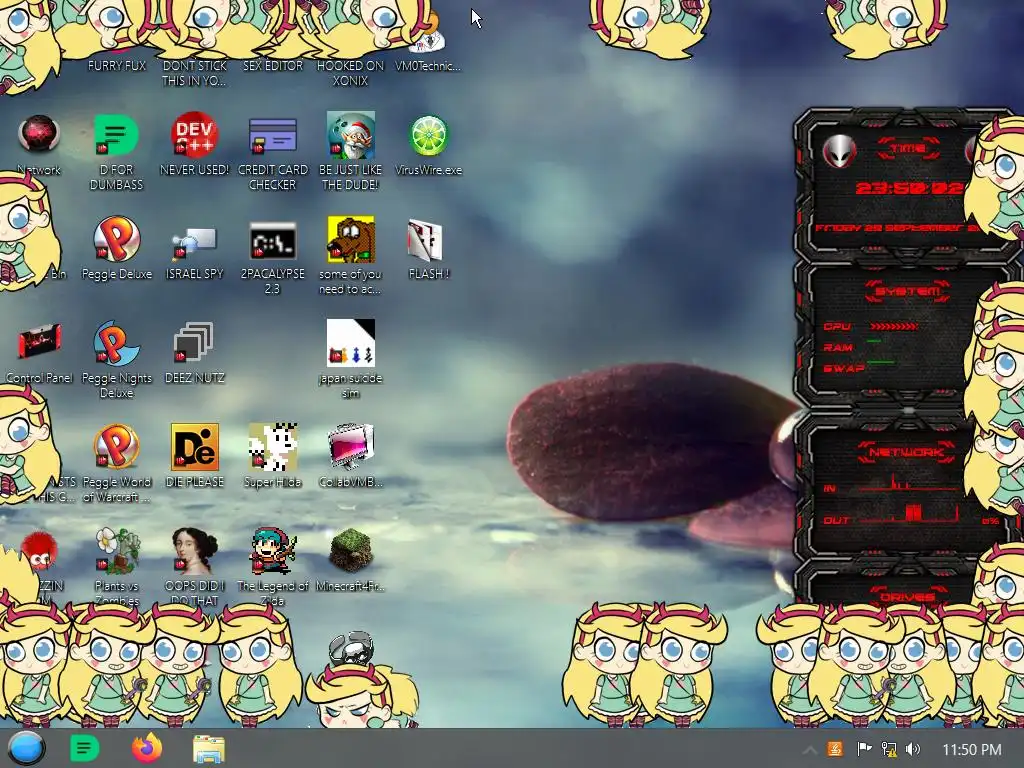
Task: Open the volume speaker tray icon
Action: [x=913, y=749]
